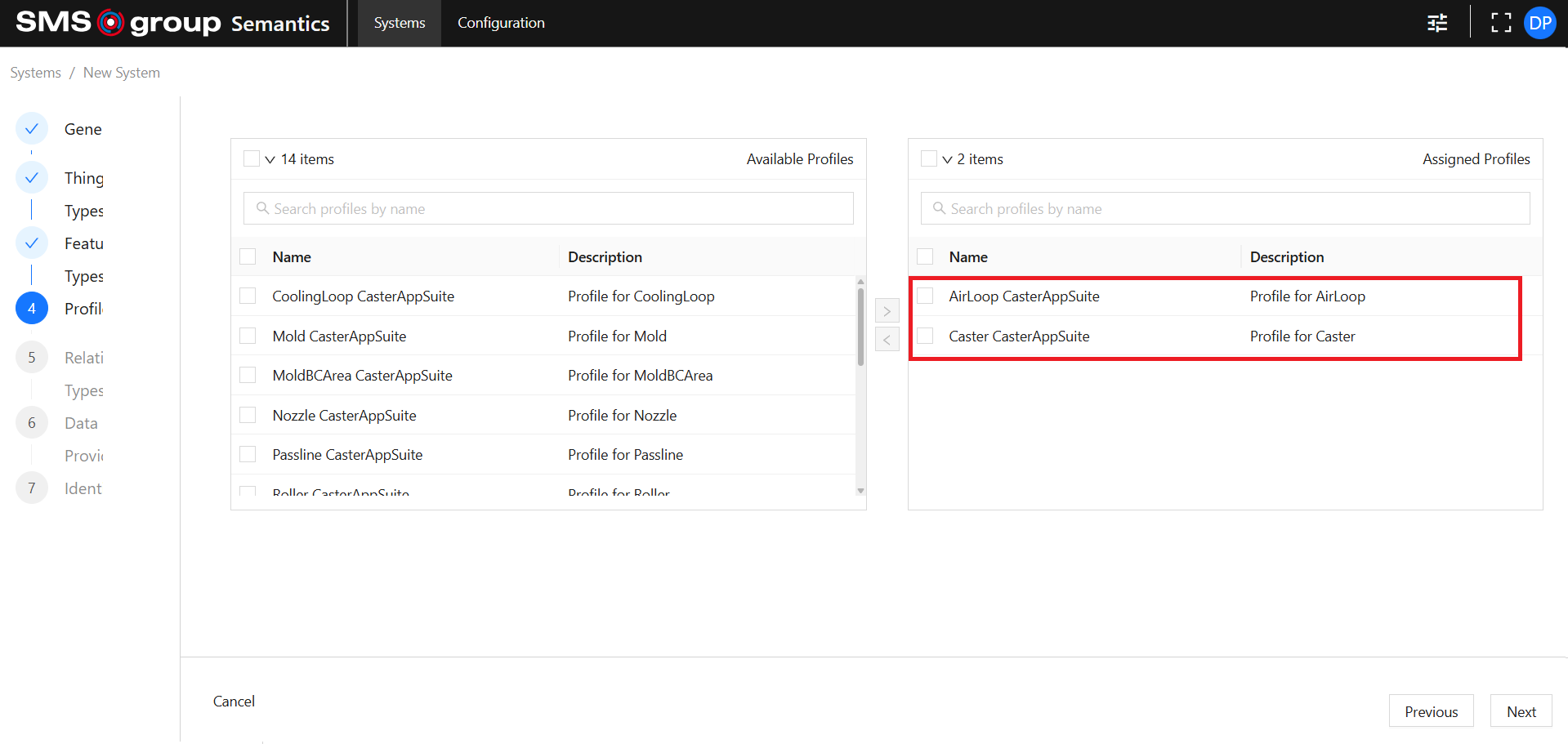Move selected profiles to Assigned with right arrow
Screen dimensions: 1568x744
[887, 311]
